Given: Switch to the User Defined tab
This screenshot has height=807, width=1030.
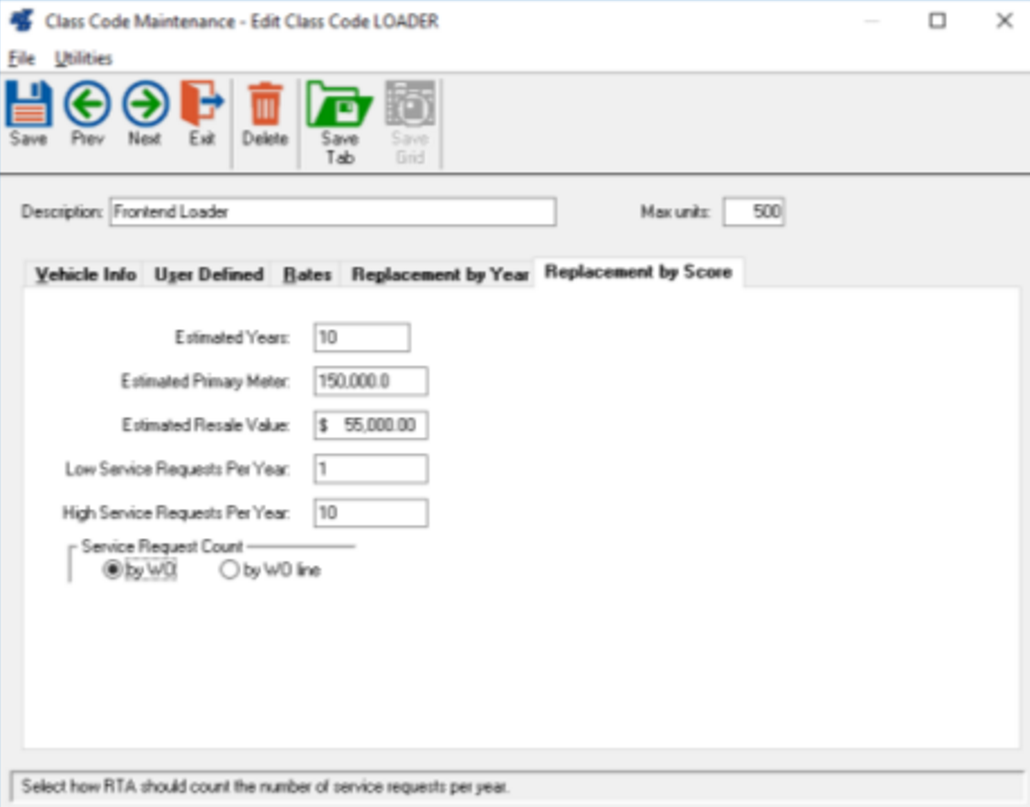Looking at the screenshot, I should [x=208, y=274].
